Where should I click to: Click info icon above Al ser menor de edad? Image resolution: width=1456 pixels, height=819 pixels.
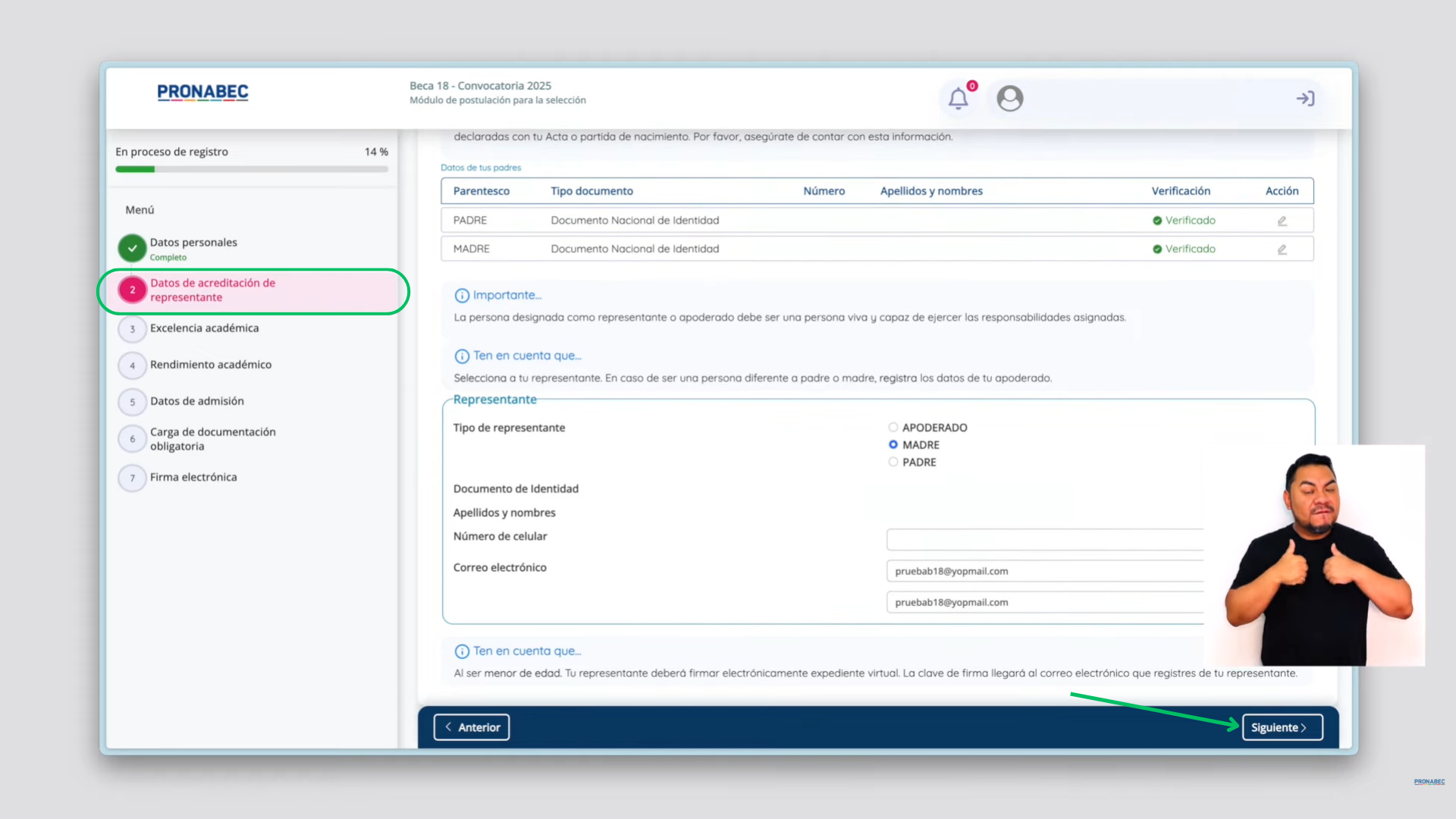tap(462, 651)
